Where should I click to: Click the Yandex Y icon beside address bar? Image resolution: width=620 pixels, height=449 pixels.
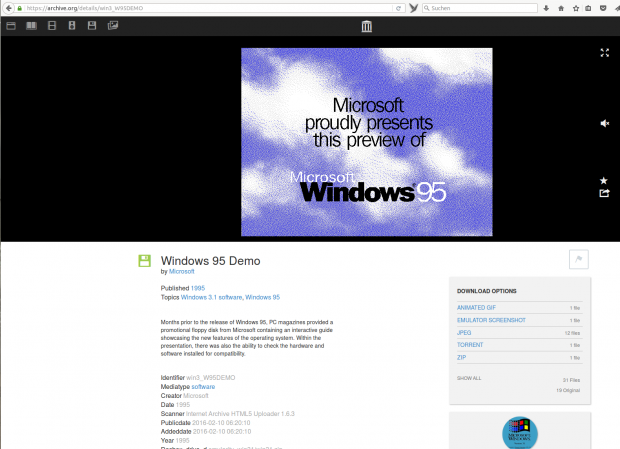414,8
